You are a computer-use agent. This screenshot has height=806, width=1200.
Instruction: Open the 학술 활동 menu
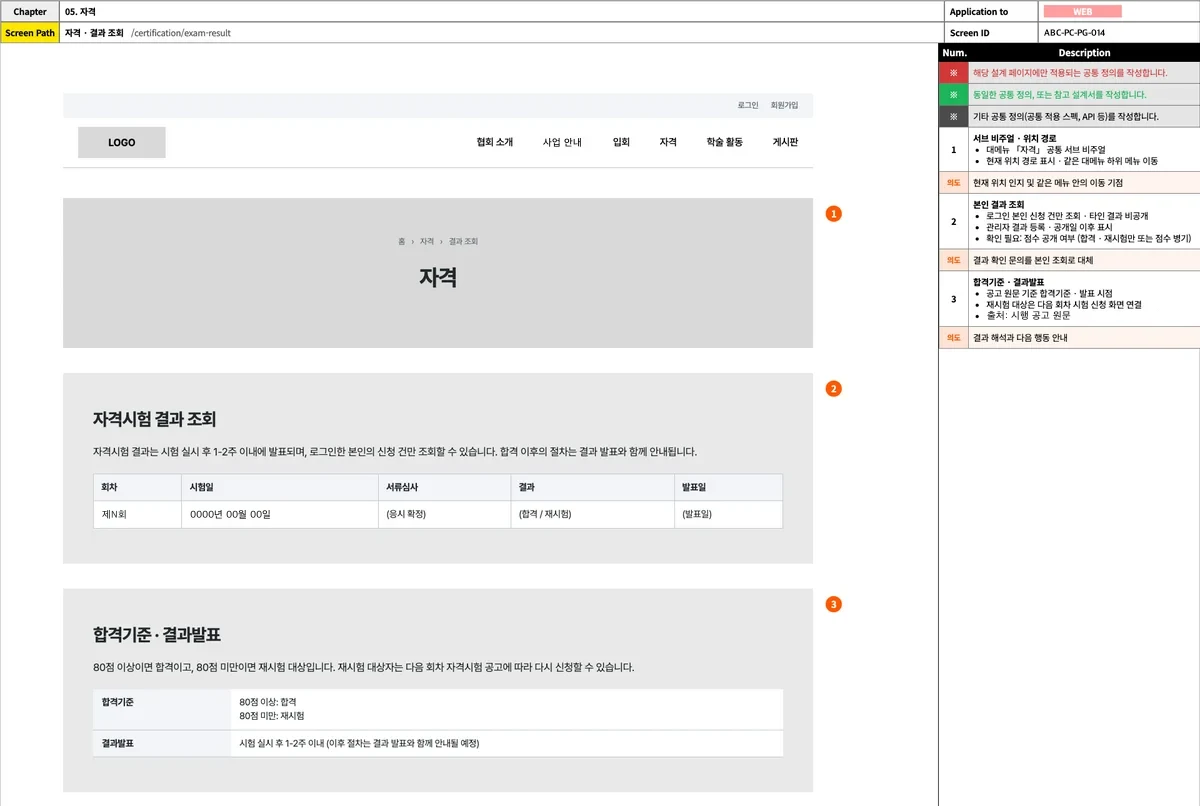point(724,142)
